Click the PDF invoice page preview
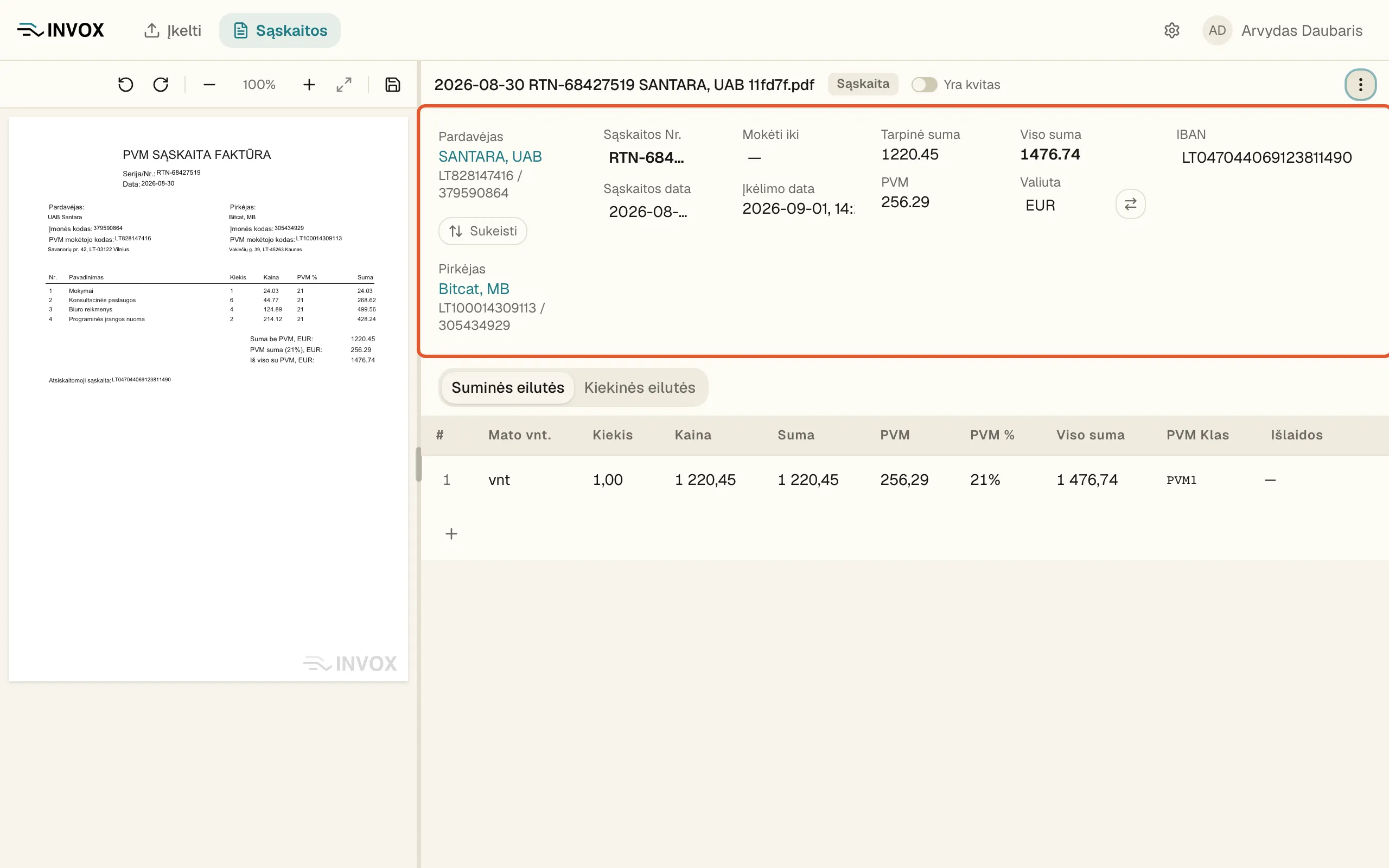 [x=208, y=399]
